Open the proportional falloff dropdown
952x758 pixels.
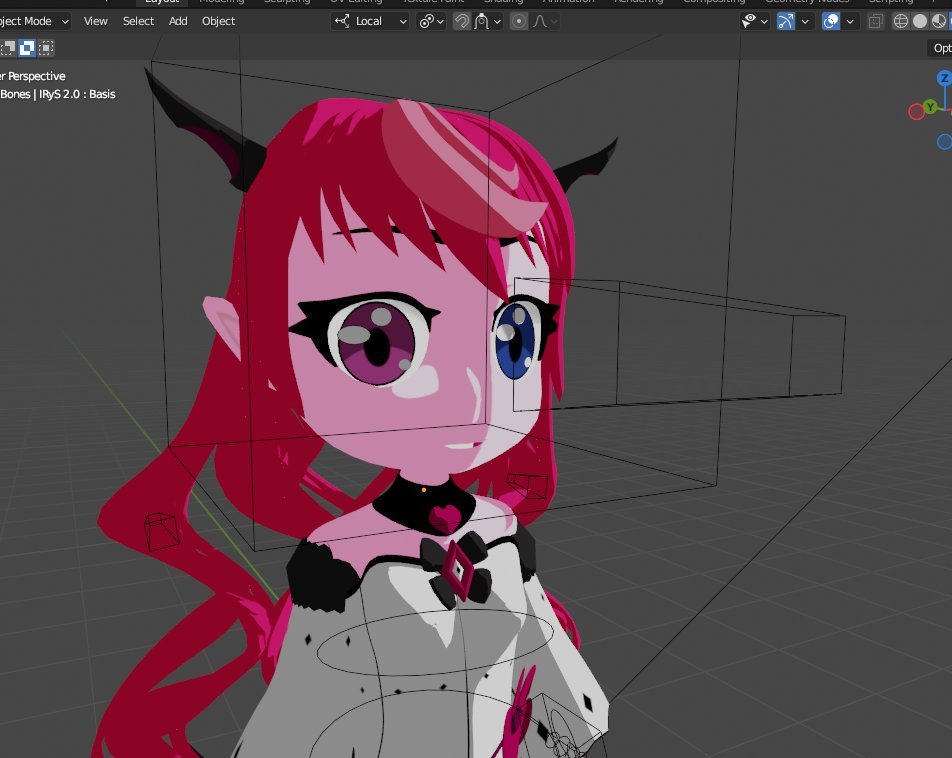(x=546, y=21)
